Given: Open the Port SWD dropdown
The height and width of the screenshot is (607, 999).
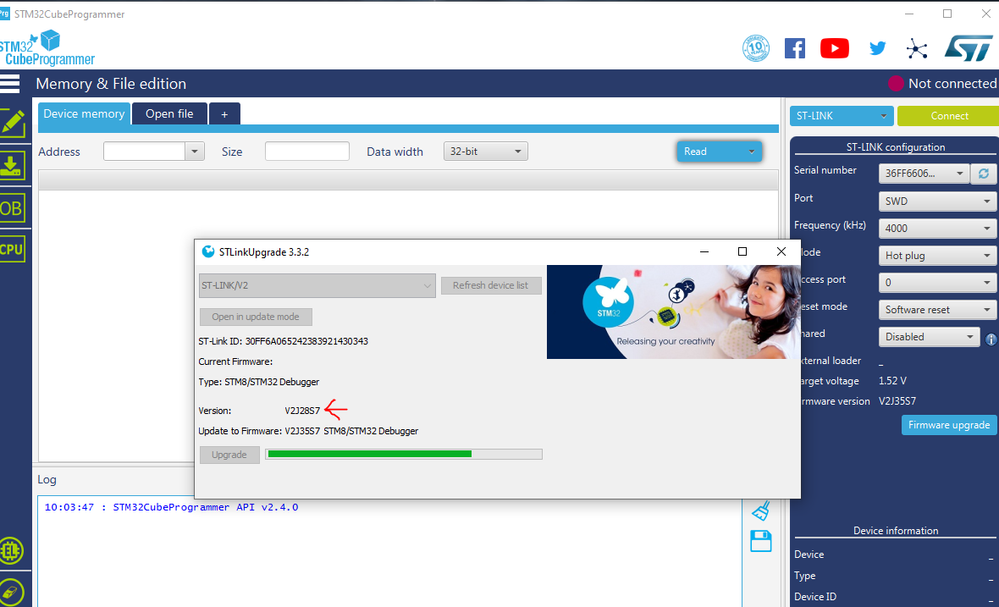Looking at the screenshot, I should (937, 201).
